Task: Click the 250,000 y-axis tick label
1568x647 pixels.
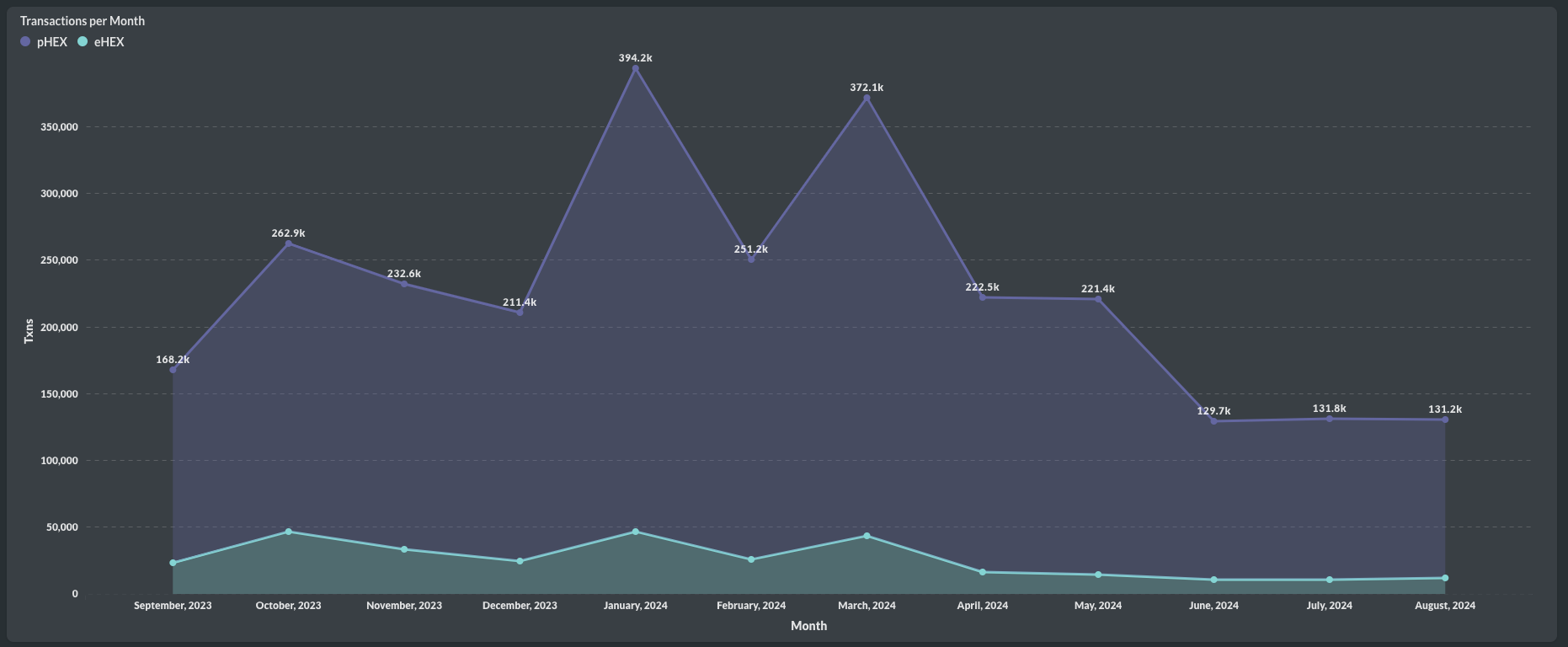Action: pos(59,260)
